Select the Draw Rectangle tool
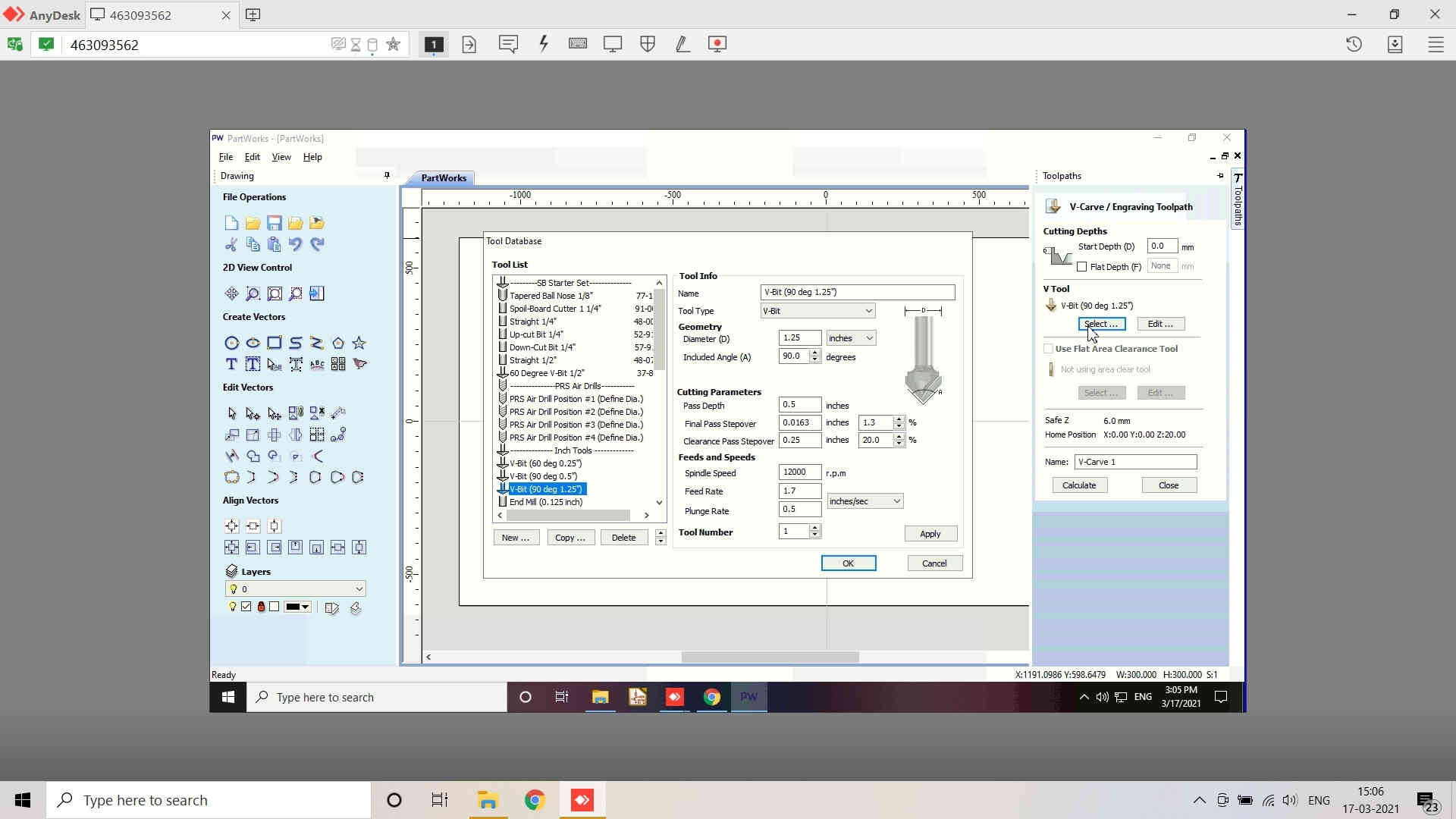 click(274, 343)
